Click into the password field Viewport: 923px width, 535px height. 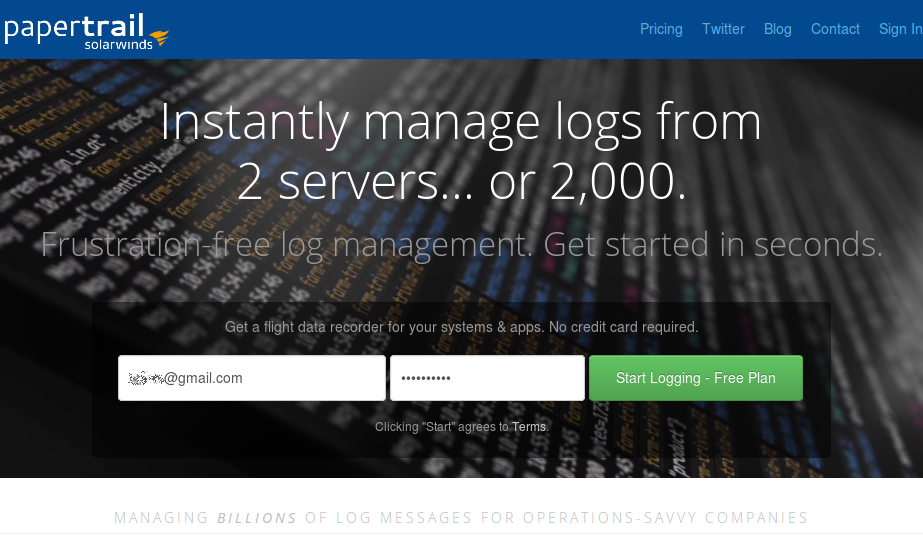coord(487,378)
